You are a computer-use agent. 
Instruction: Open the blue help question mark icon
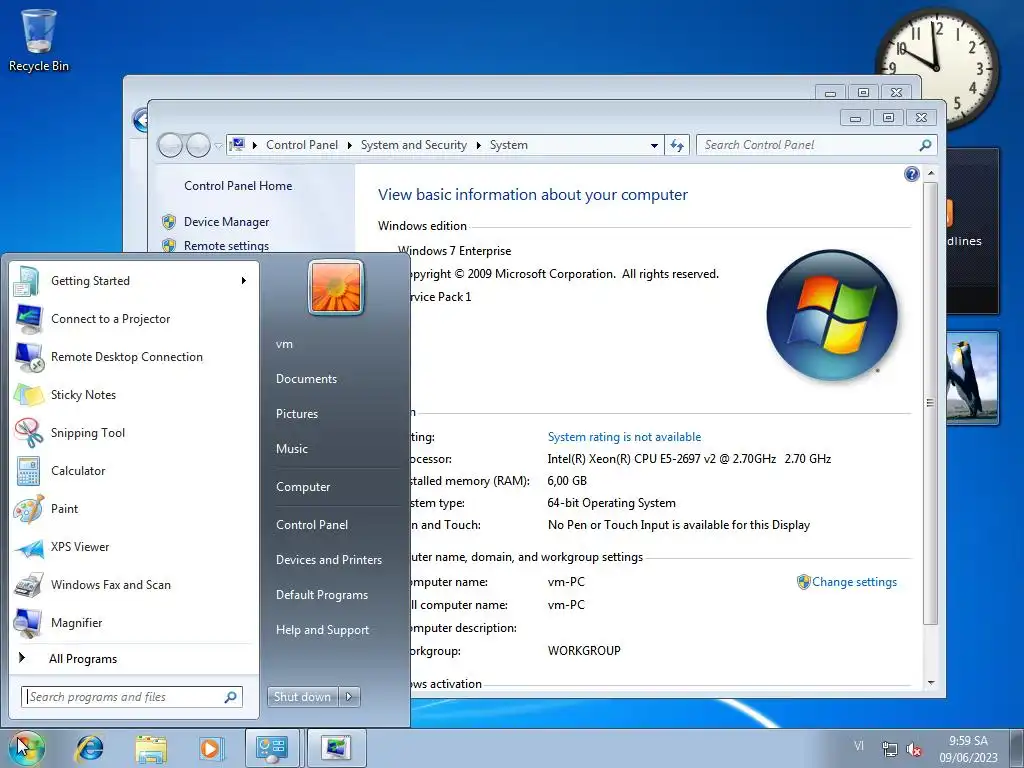coord(912,174)
